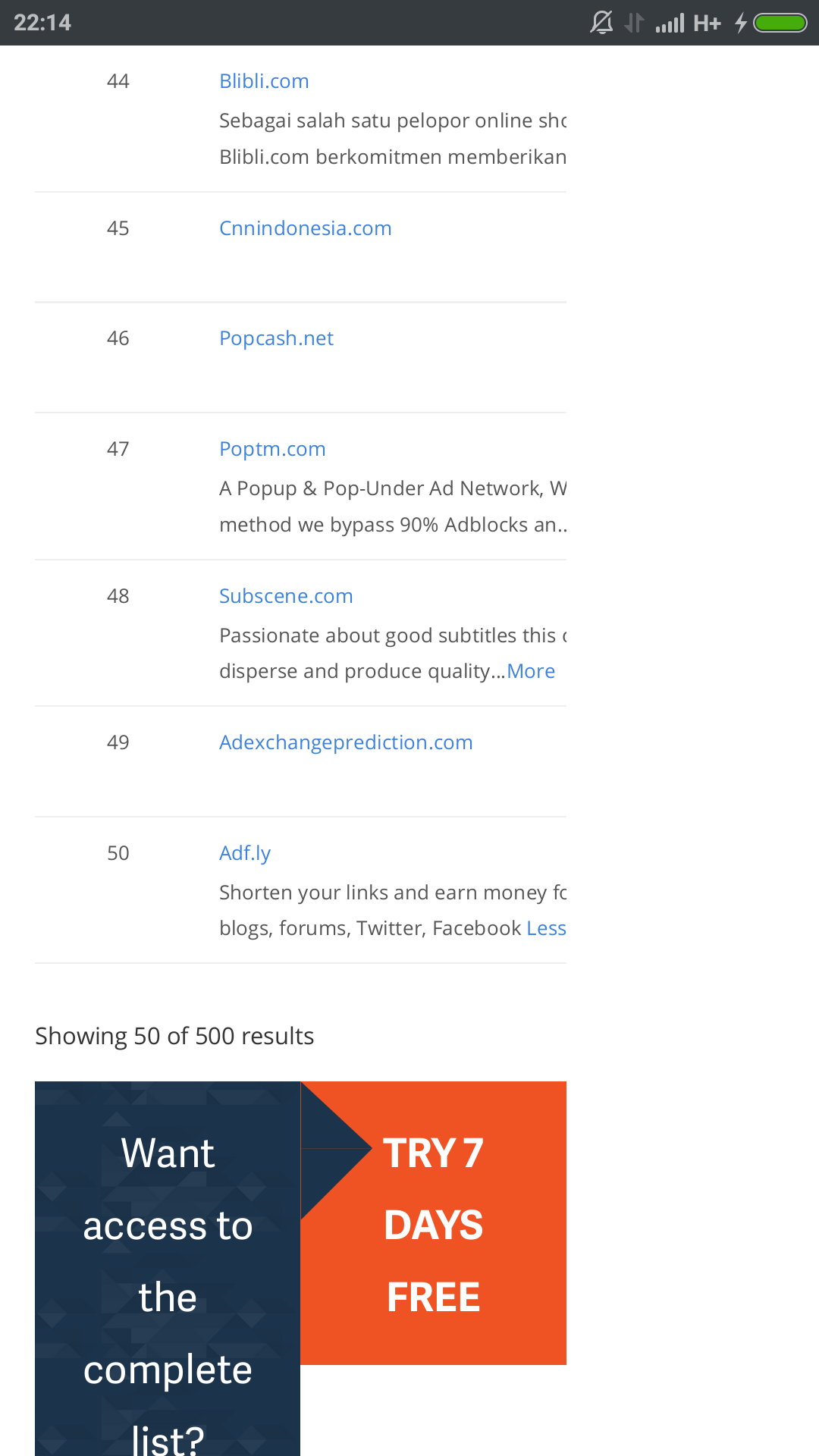Tap the muted notification bell icon
This screenshot has width=819, height=1456.
coord(601,23)
